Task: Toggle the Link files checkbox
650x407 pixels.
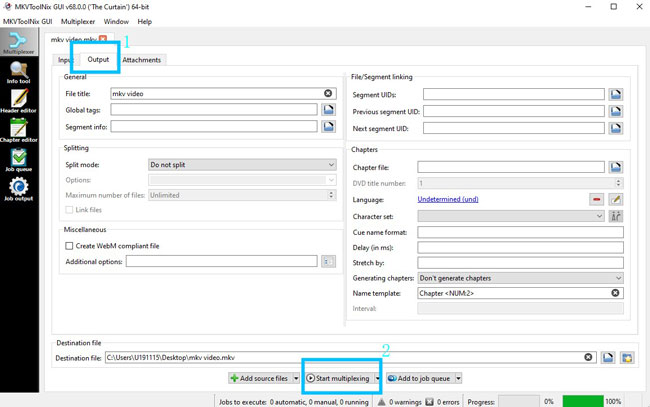Action: coord(69,210)
